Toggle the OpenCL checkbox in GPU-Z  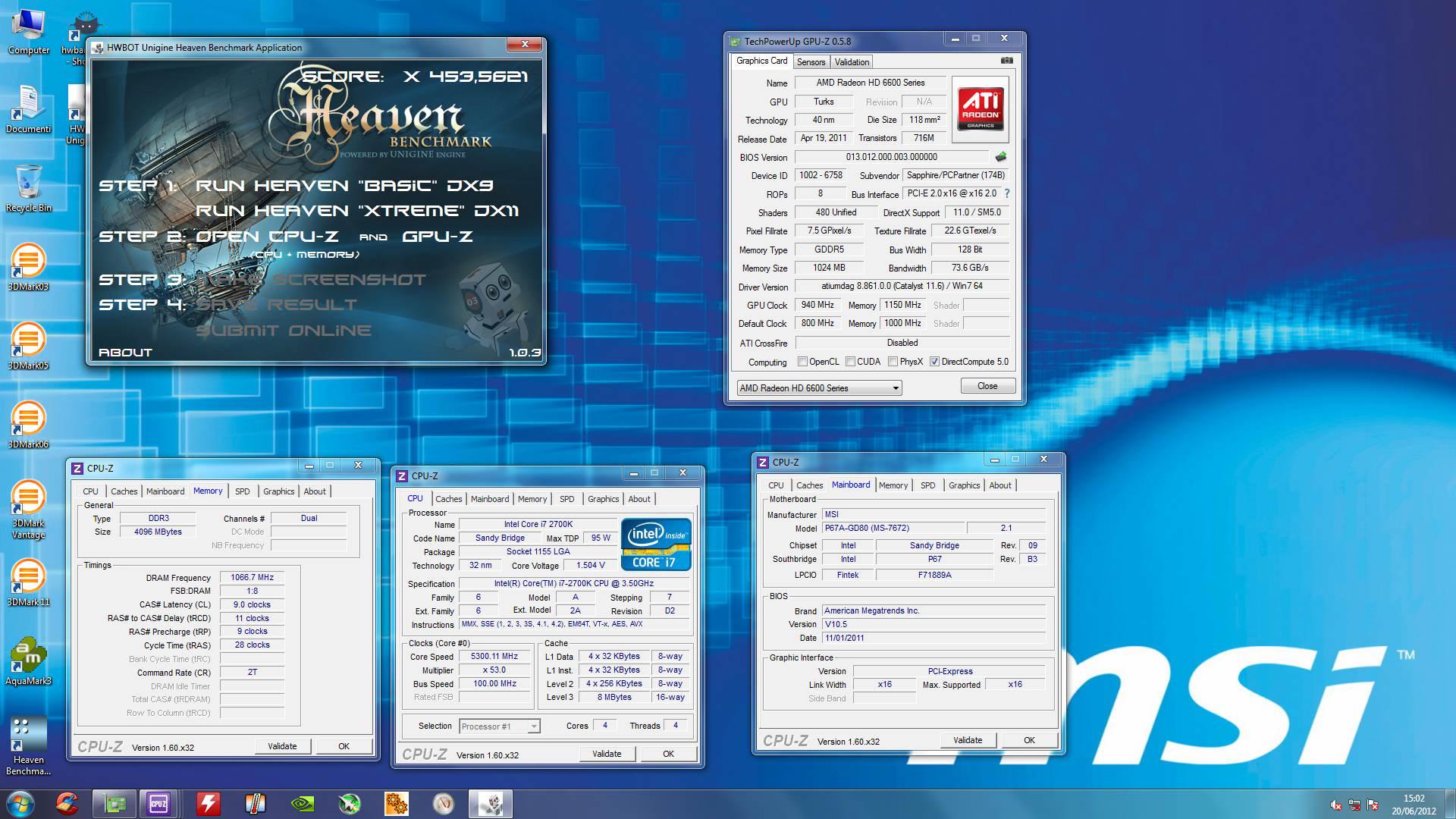(x=802, y=362)
